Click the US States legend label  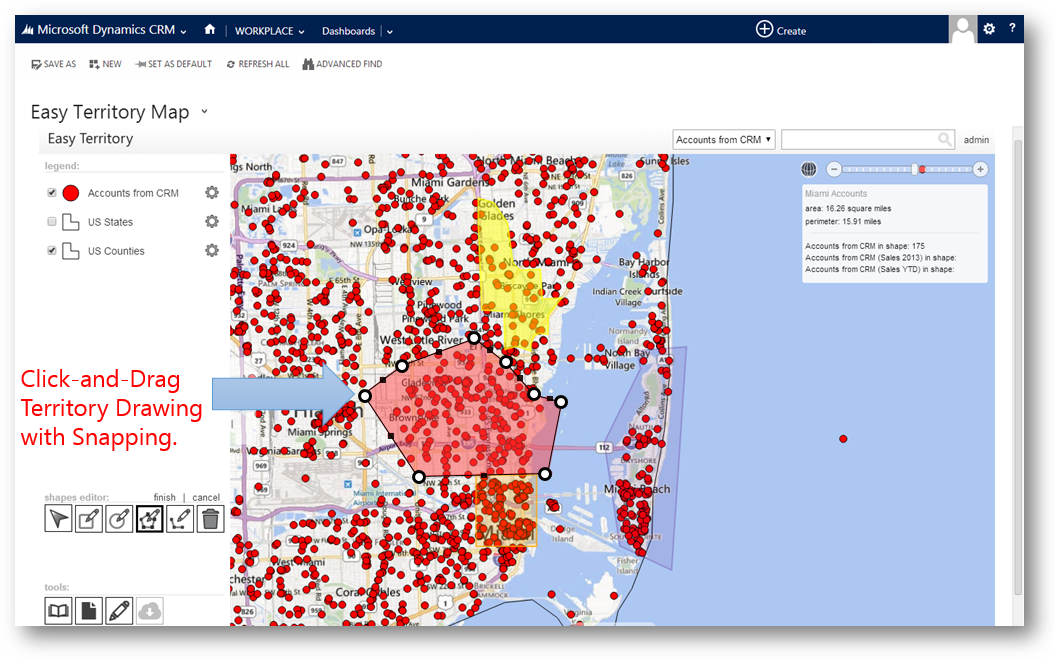click(x=110, y=222)
